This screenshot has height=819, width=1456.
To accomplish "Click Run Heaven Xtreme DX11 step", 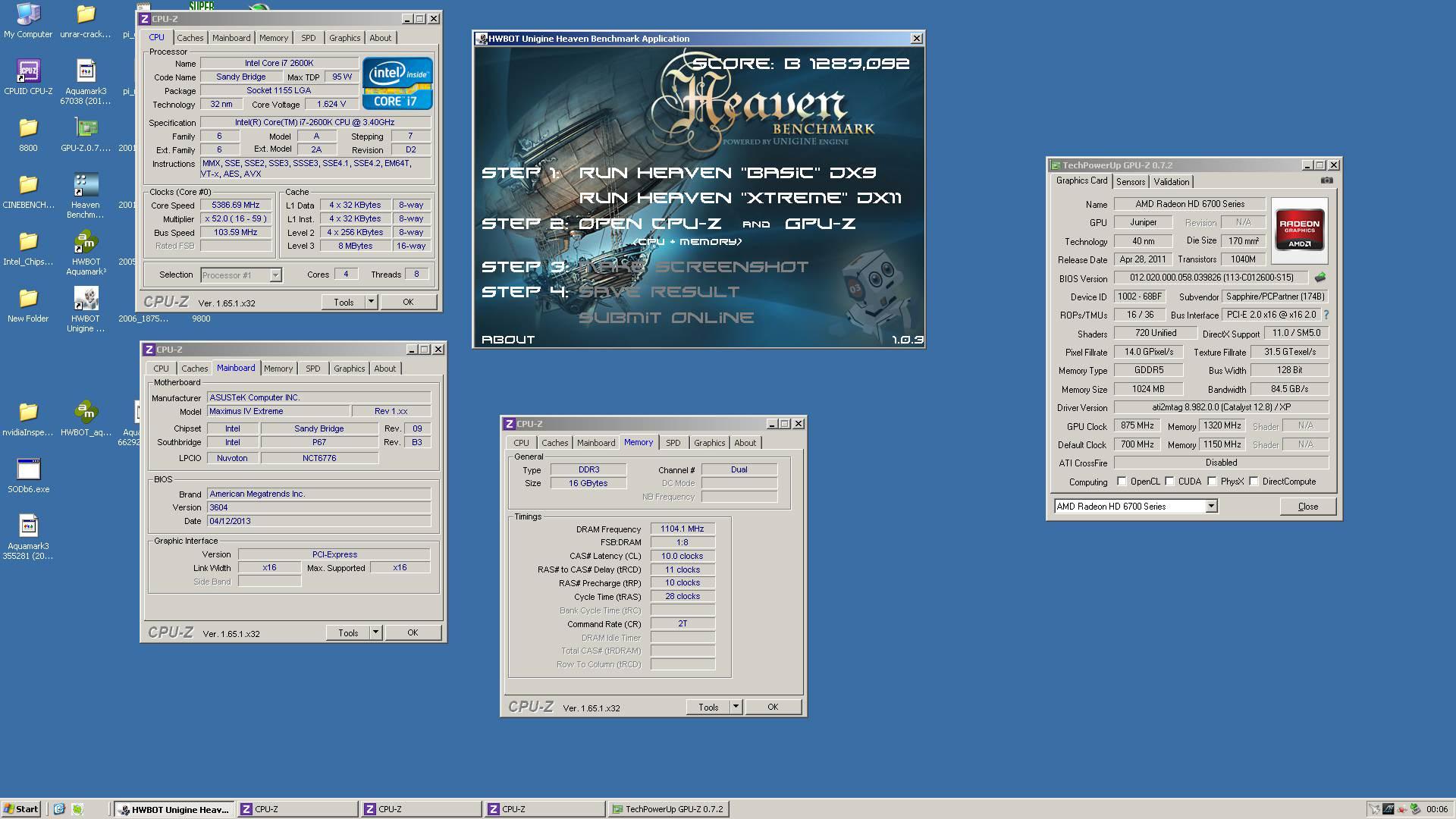I will (740, 198).
